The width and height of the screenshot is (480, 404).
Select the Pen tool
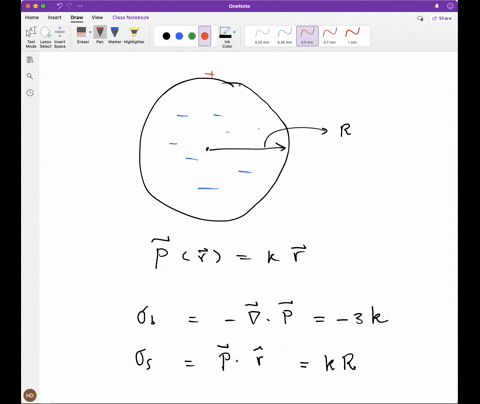point(100,35)
